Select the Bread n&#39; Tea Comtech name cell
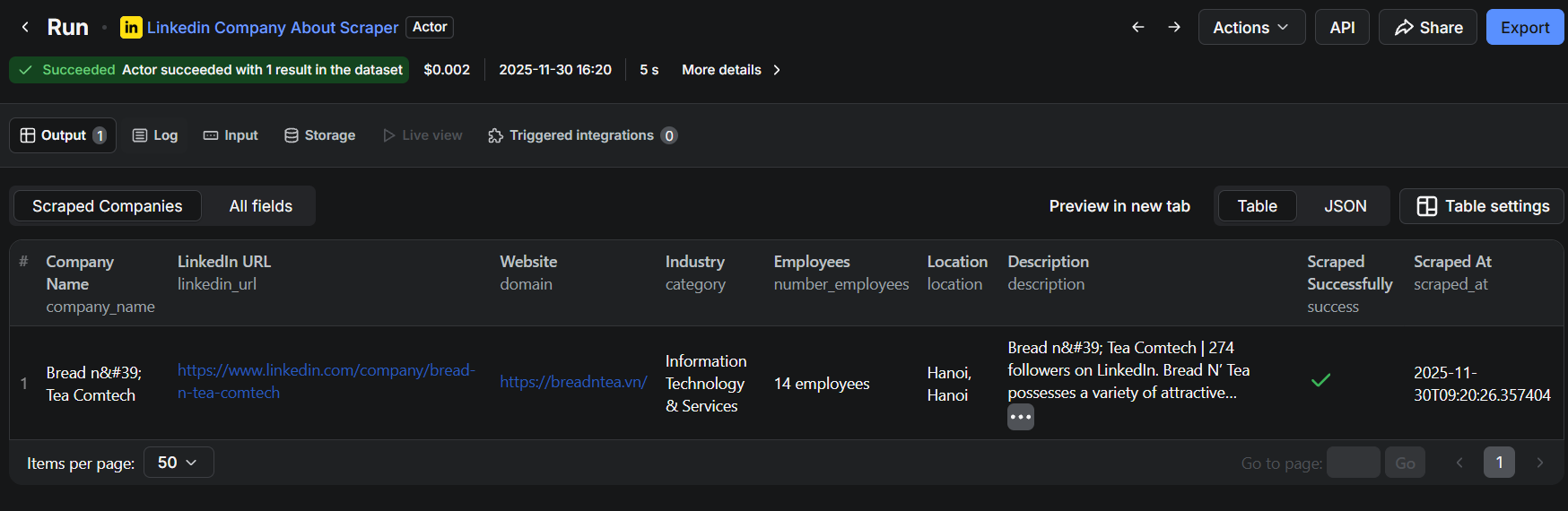The height and width of the screenshot is (511, 1568). click(x=94, y=384)
